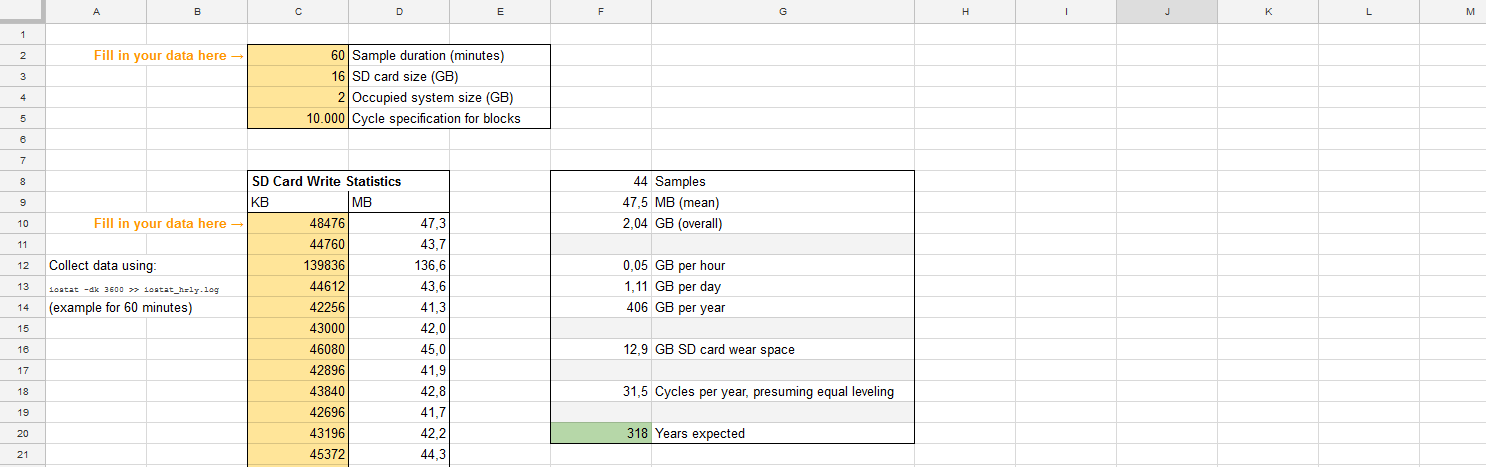This screenshot has height=467, width=1486.
Task: Click row header 8
Action: click(x=22, y=181)
